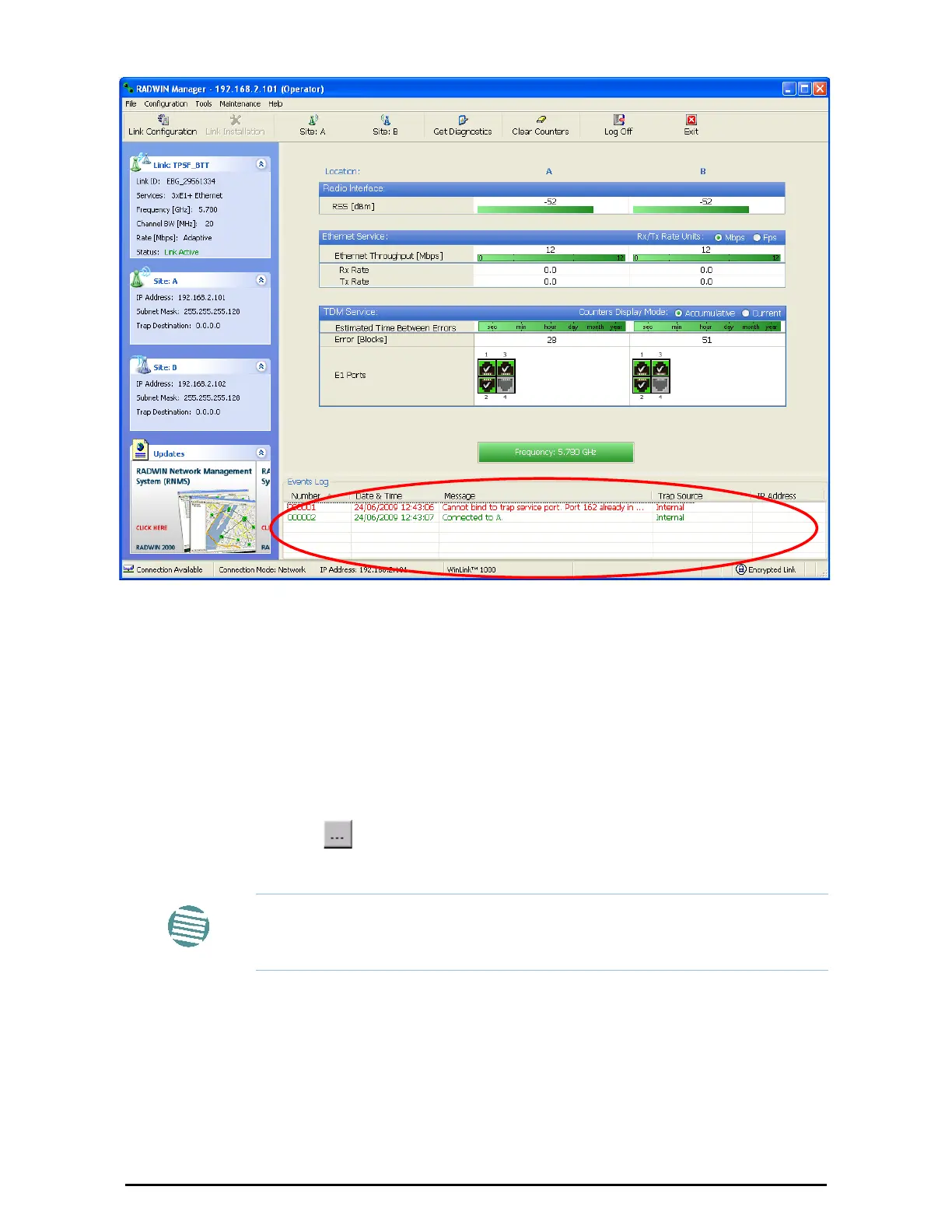Select E1 port 2 of site A
952x1232 pixels.
487,384
